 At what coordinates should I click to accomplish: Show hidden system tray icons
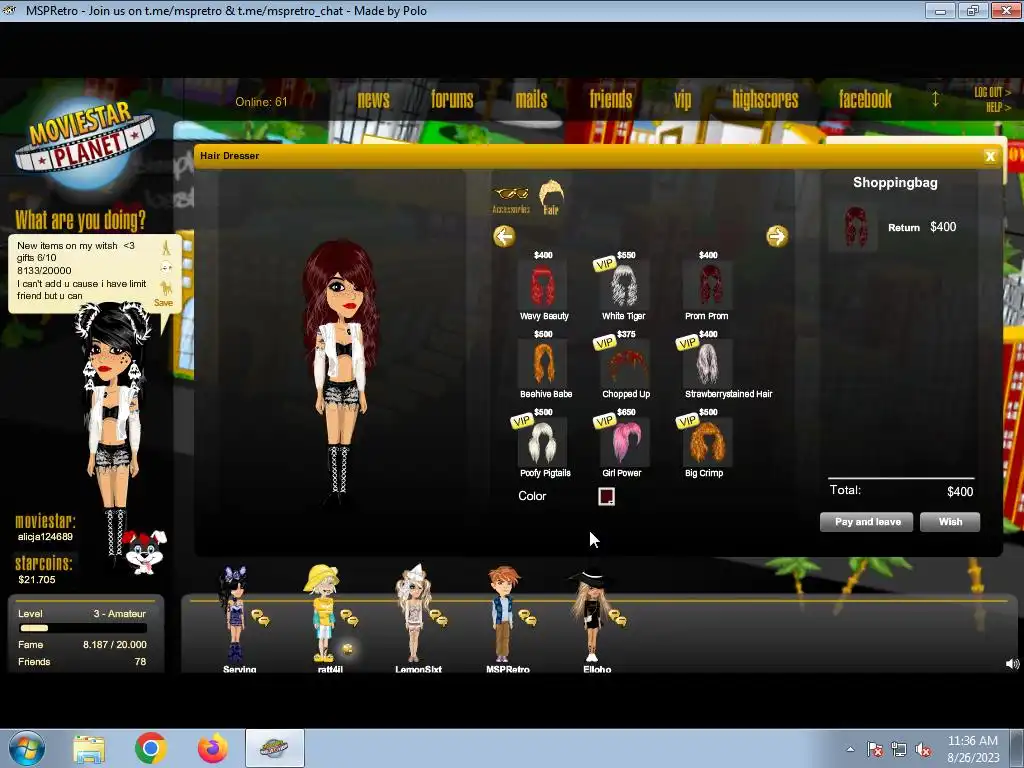(850, 749)
